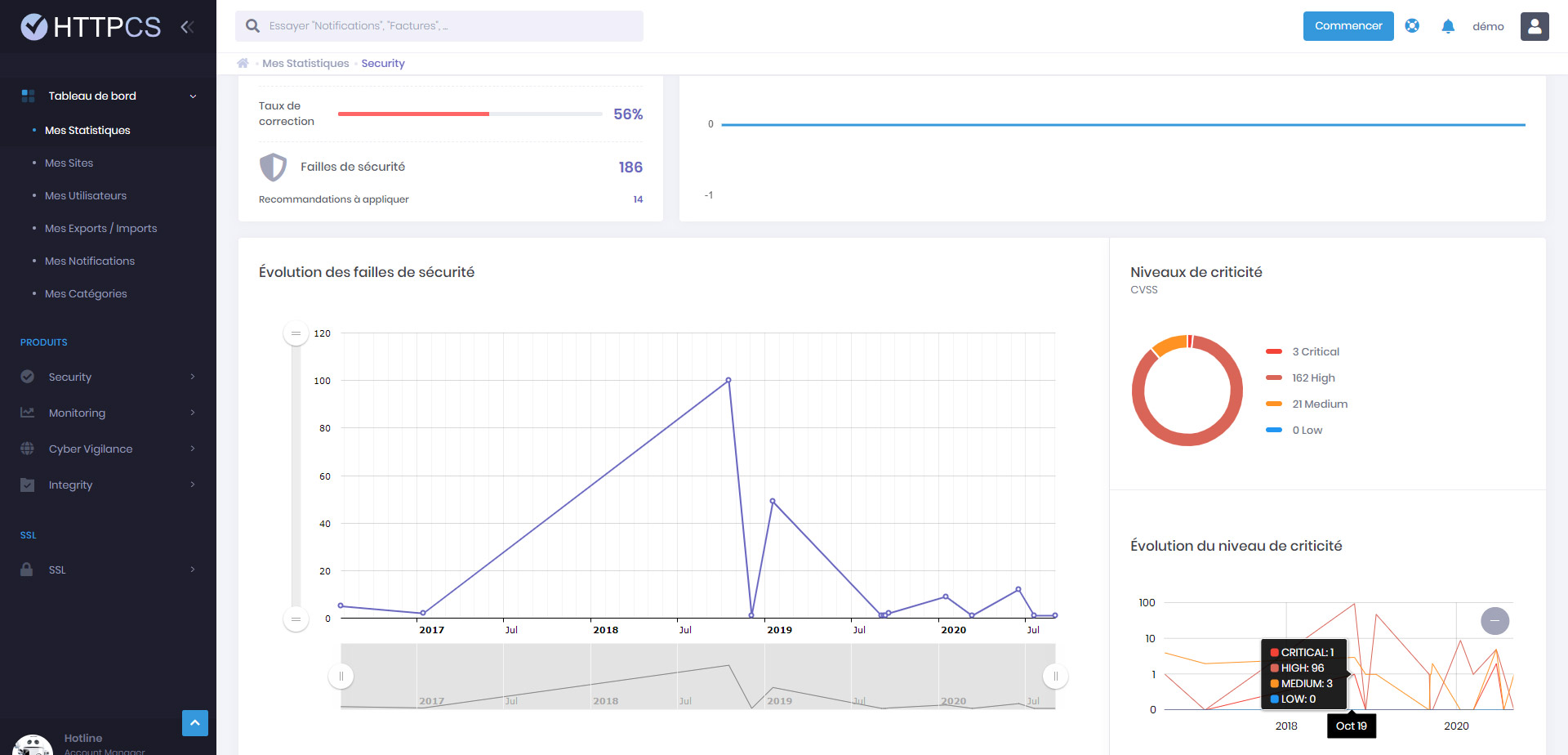Toggle the Critical series in legend
Screen dimensions: 1568x755
click(x=1303, y=351)
